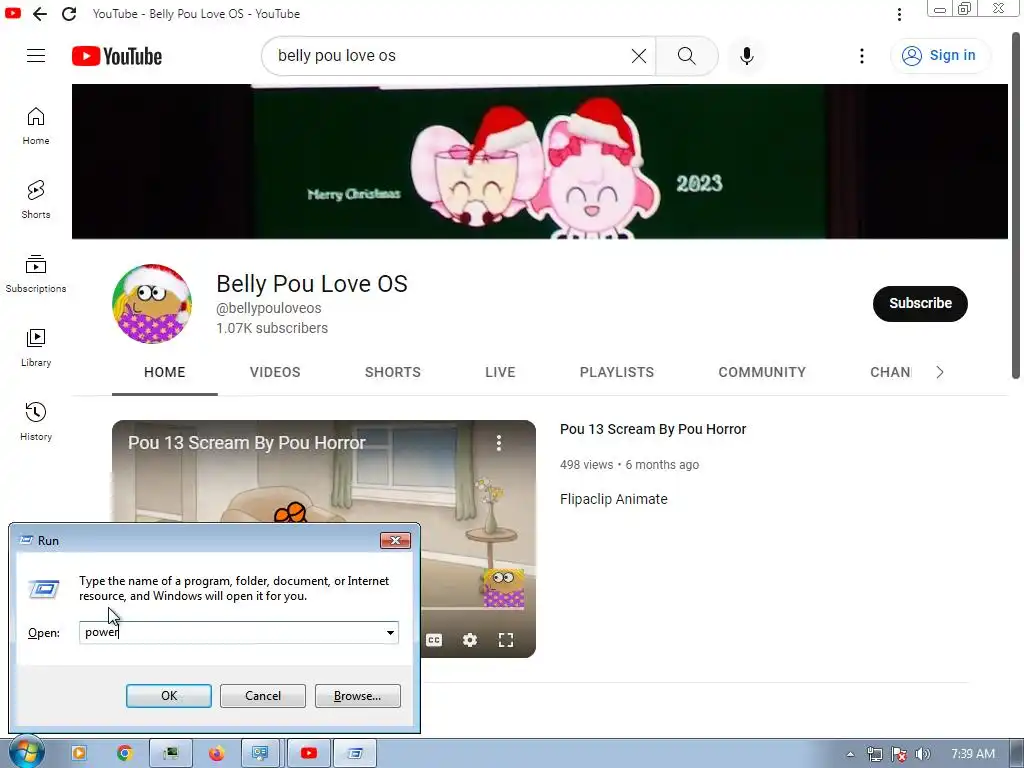Open the Windows Start menu
Image resolution: width=1024 pixels, height=768 pixels.
[26, 752]
